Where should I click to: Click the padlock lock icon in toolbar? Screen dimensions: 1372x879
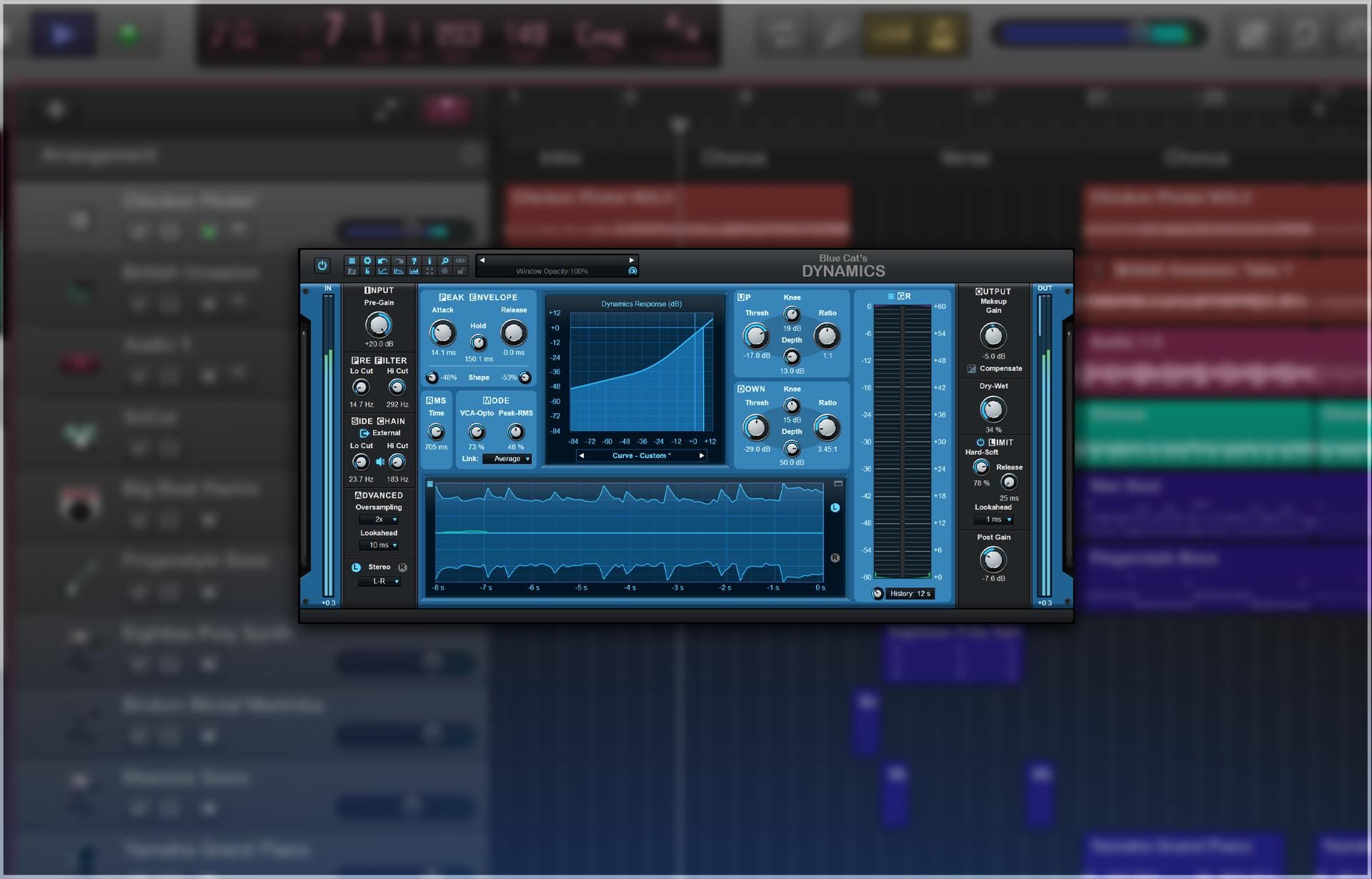point(460,272)
